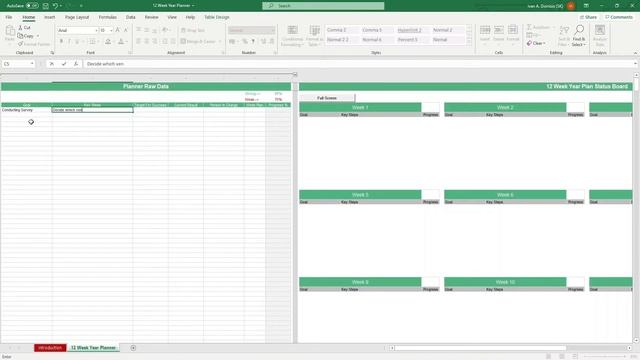Open the Introduction sheet tab
The width and height of the screenshot is (640, 360).
pos(50,348)
